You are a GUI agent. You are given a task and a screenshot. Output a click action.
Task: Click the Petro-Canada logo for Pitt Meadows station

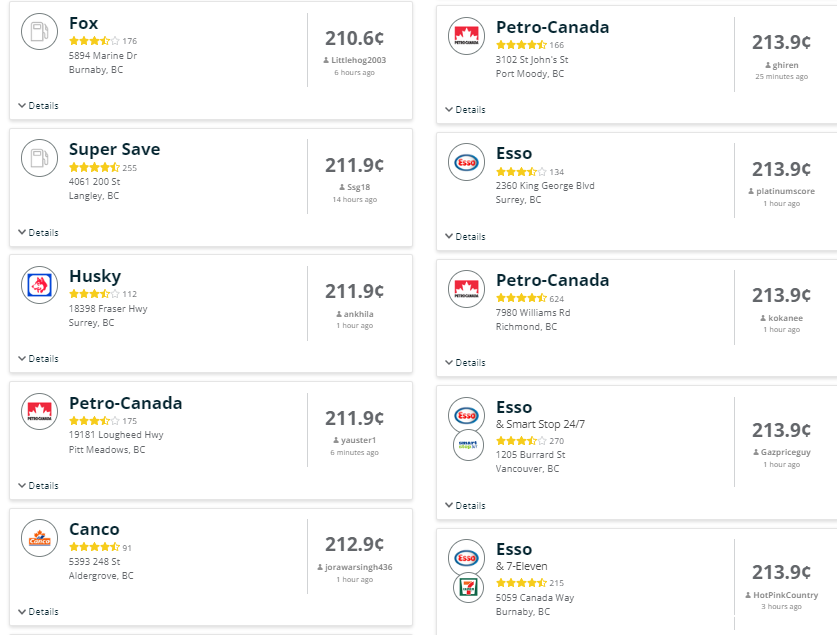pos(40,411)
